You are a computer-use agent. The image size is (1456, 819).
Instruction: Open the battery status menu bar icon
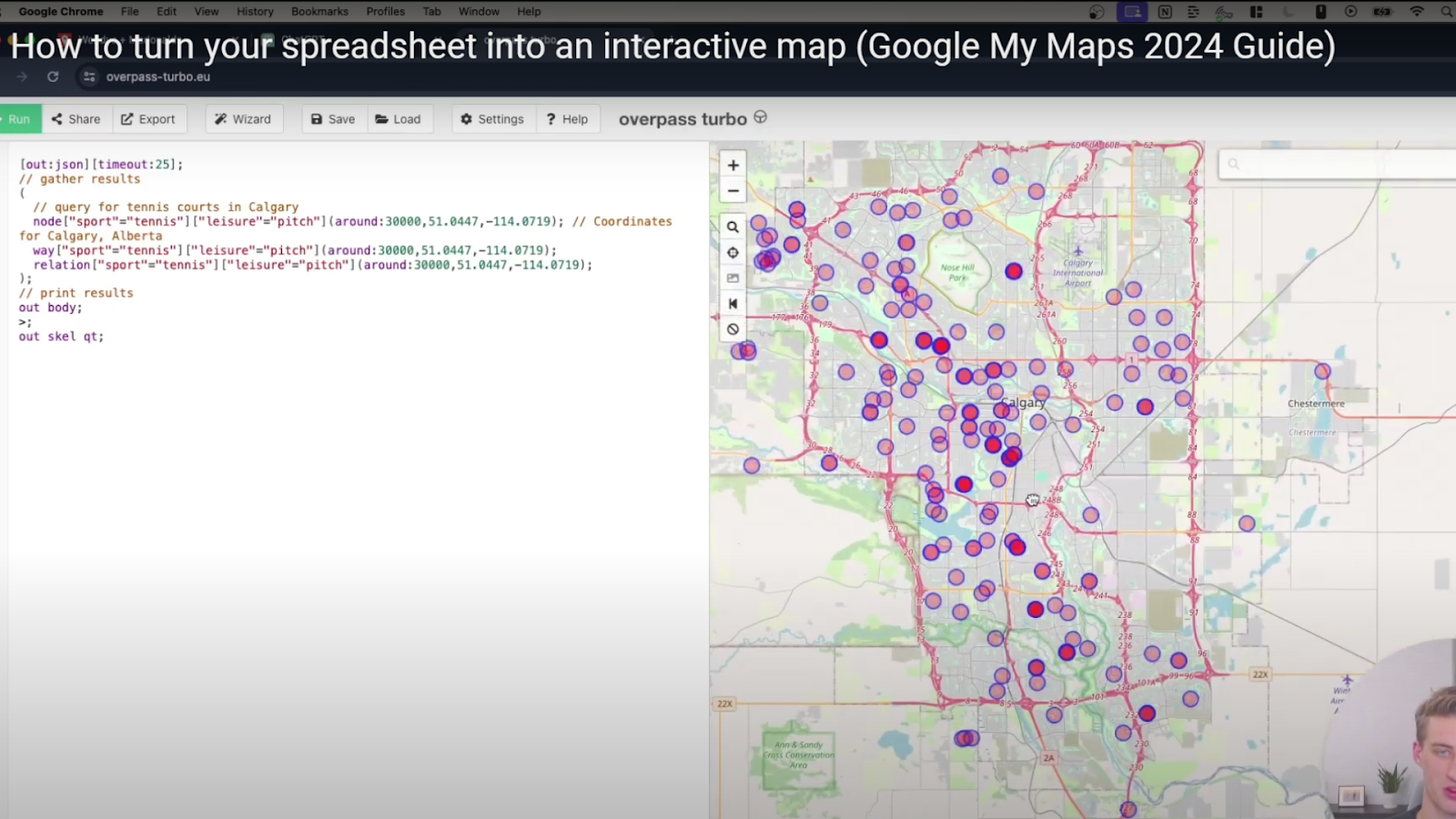tap(1382, 12)
